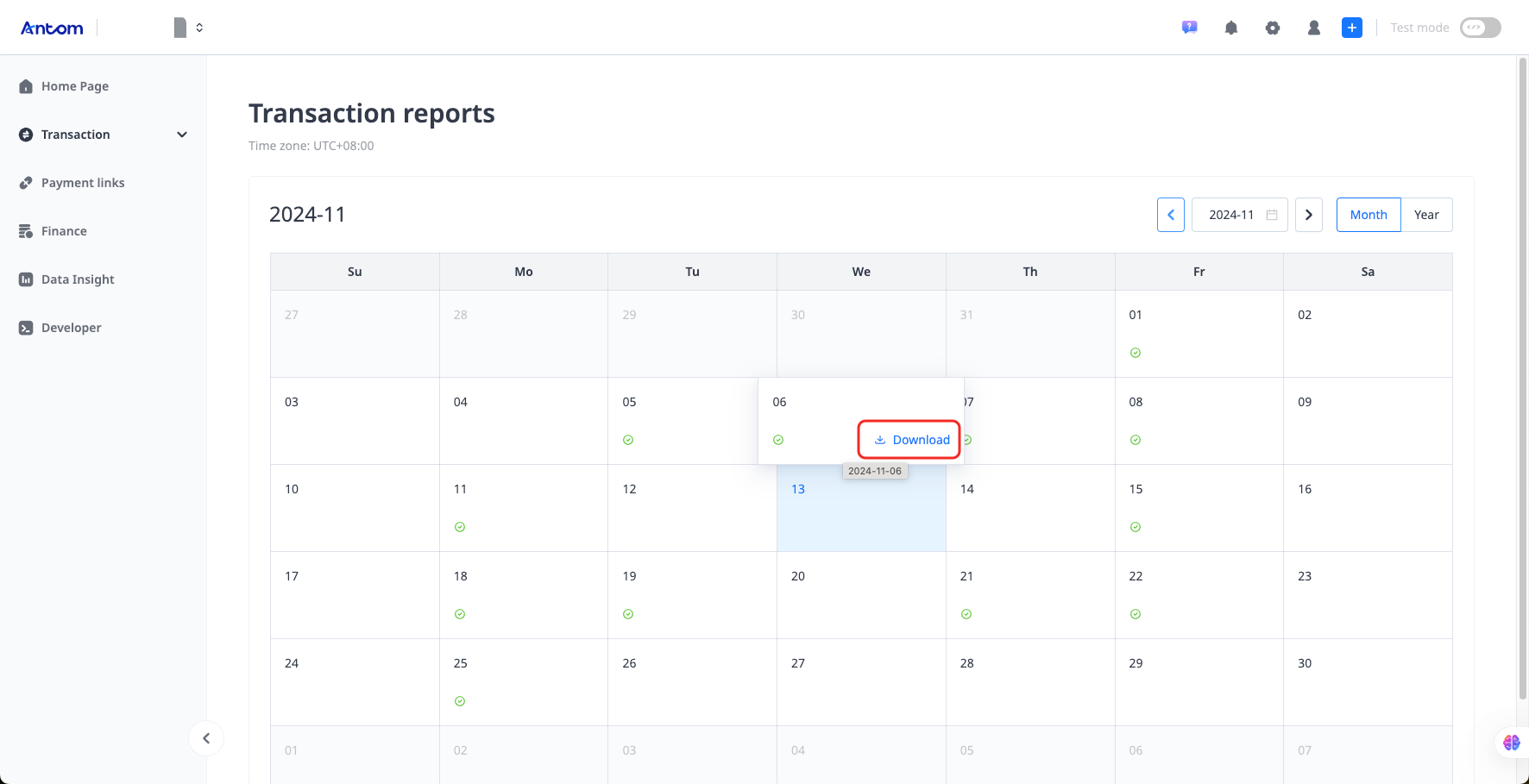Click the green check on November 01
This screenshot has height=784, width=1529.
tap(1136, 353)
